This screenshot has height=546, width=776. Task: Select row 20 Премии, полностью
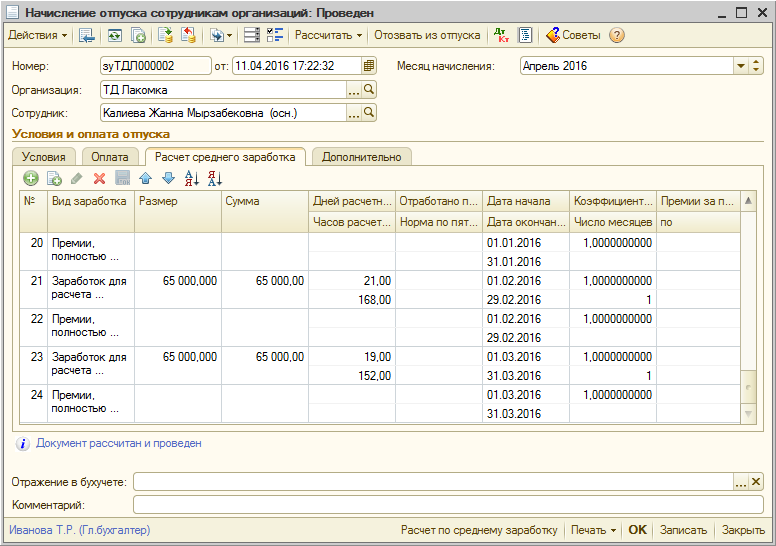coord(380,252)
